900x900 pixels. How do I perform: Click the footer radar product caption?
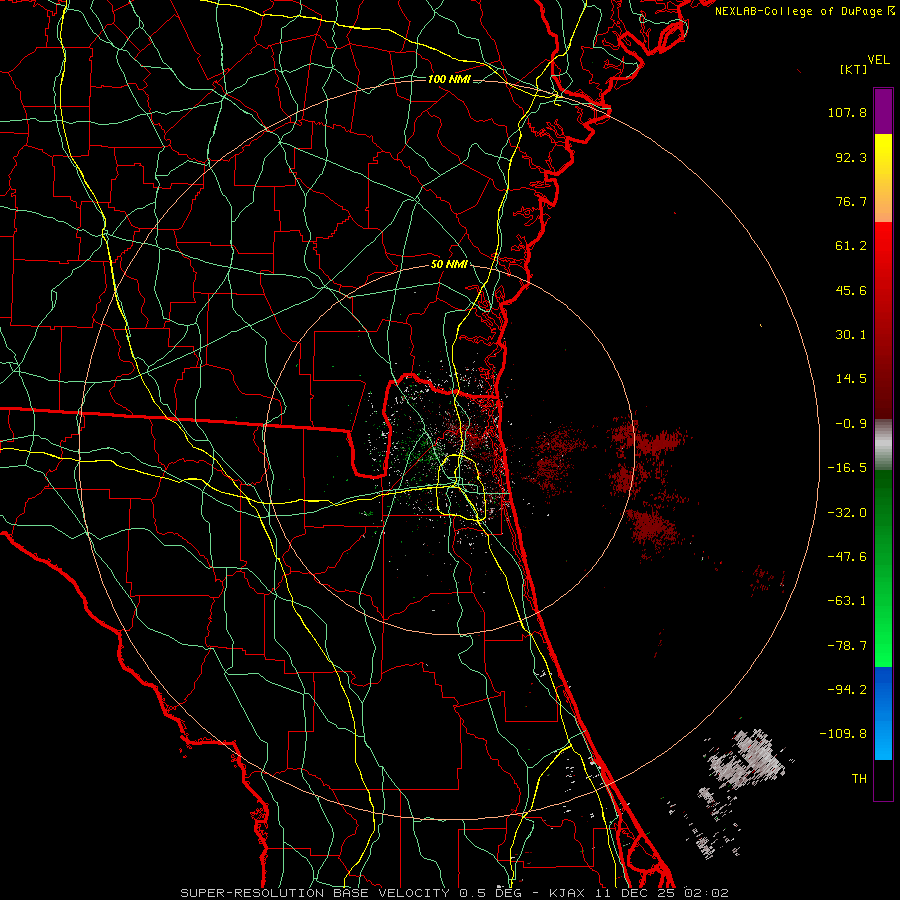pyautogui.click(x=455, y=893)
